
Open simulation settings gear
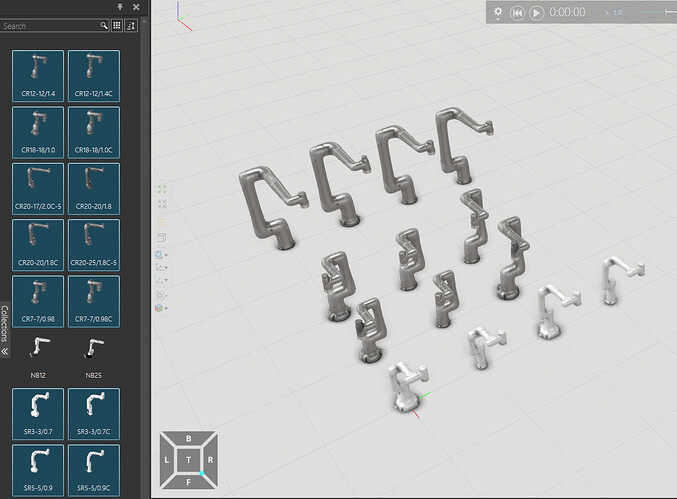(498, 12)
